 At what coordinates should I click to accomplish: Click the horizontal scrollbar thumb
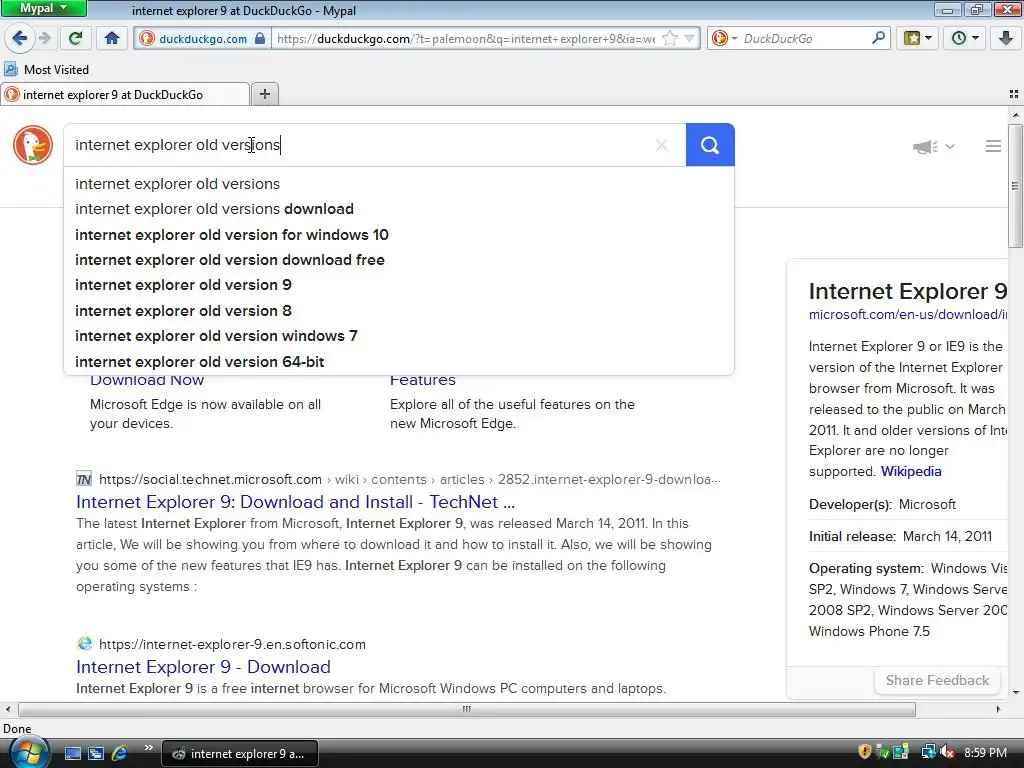pos(466,709)
